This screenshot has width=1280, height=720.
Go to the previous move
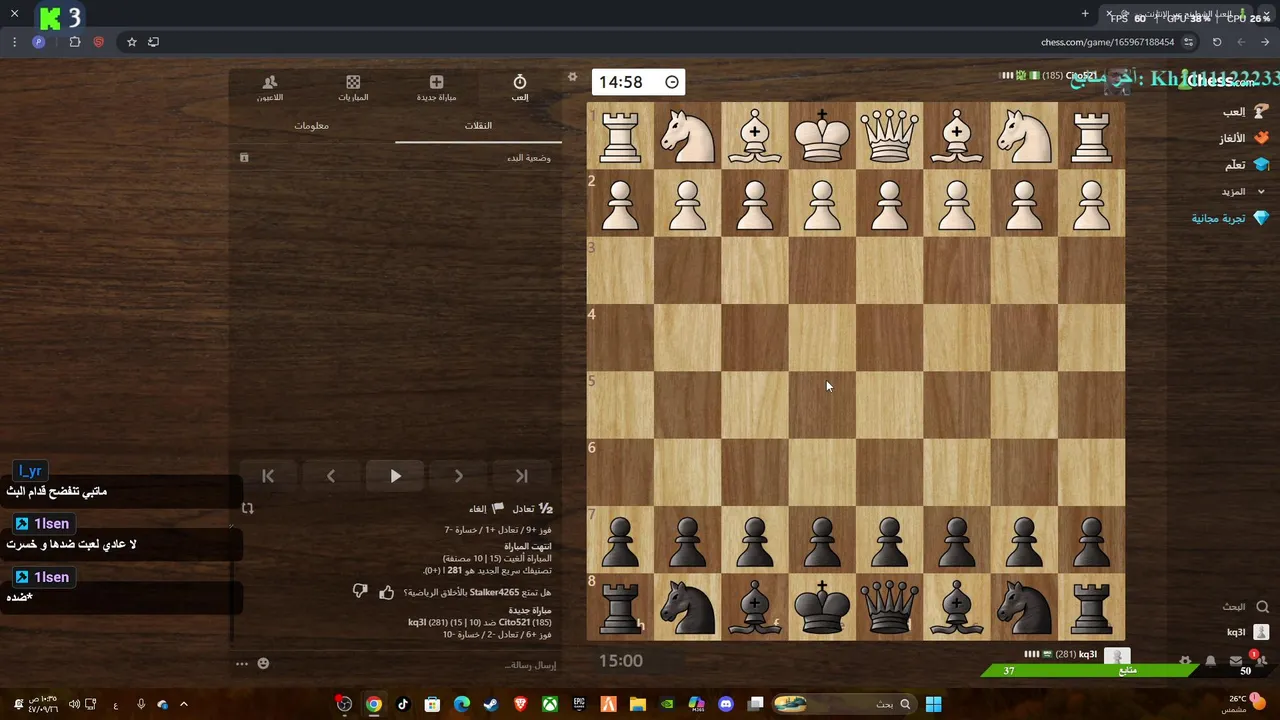331,476
